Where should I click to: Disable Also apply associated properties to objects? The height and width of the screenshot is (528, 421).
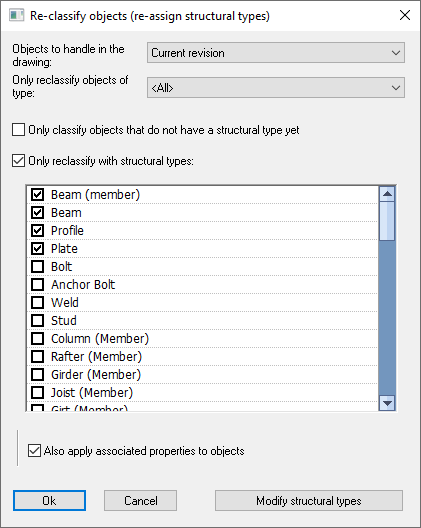coord(34,451)
